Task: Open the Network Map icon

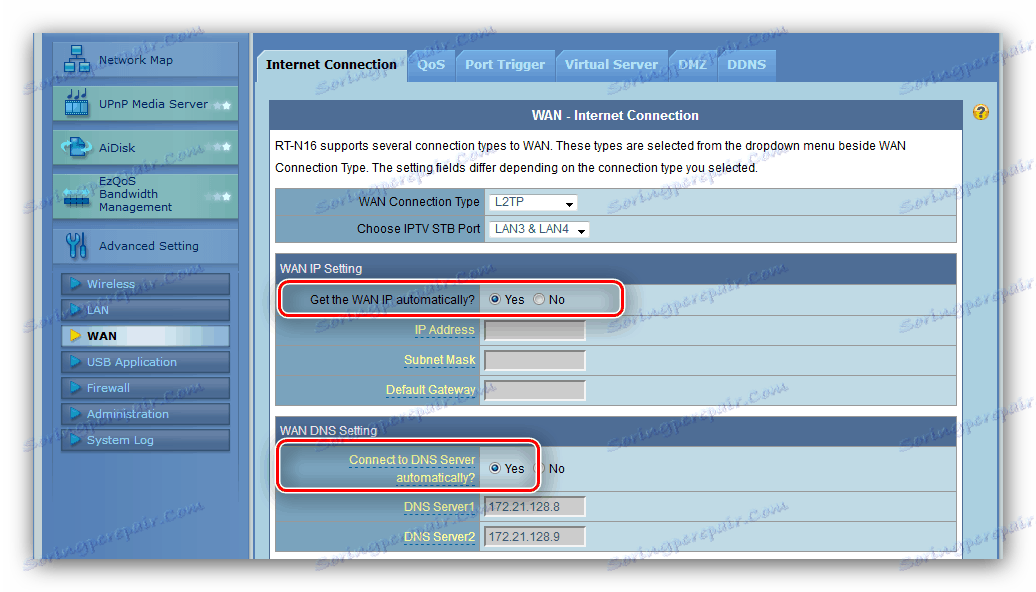Action: pyautogui.click(x=77, y=59)
